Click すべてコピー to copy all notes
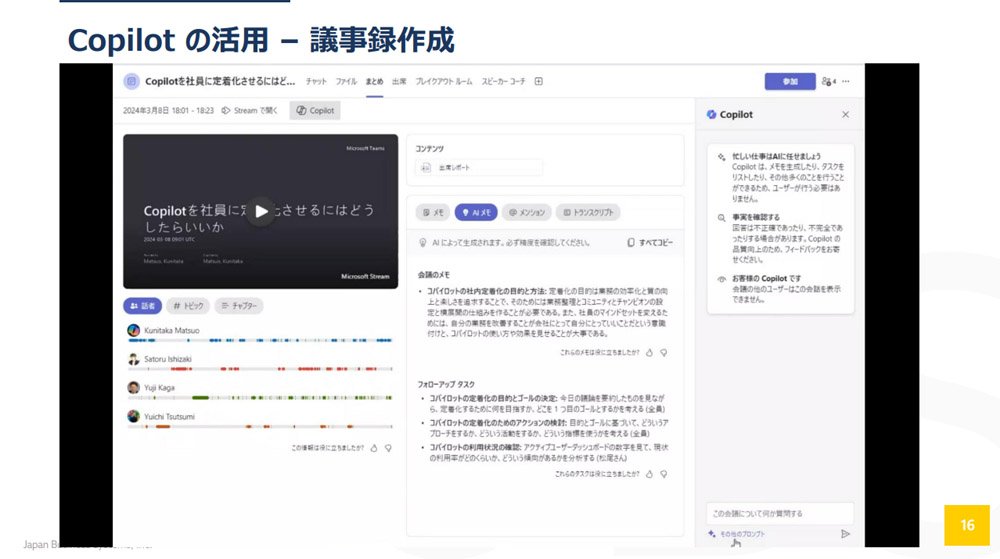1000x559 pixels. (x=650, y=243)
